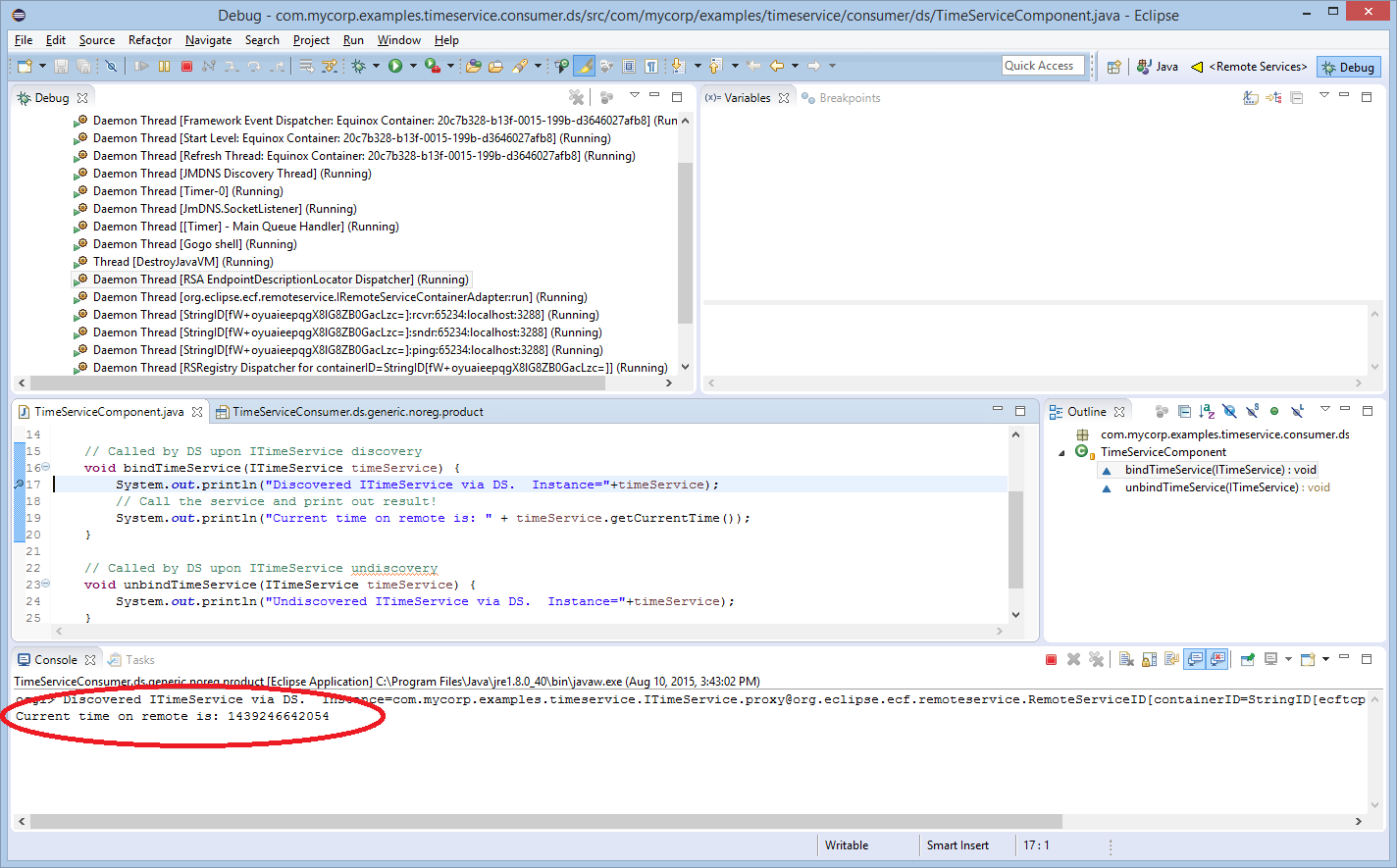This screenshot has width=1397, height=868.
Task: Open the External Tools dropdown arrow
Action: click(x=450, y=66)
